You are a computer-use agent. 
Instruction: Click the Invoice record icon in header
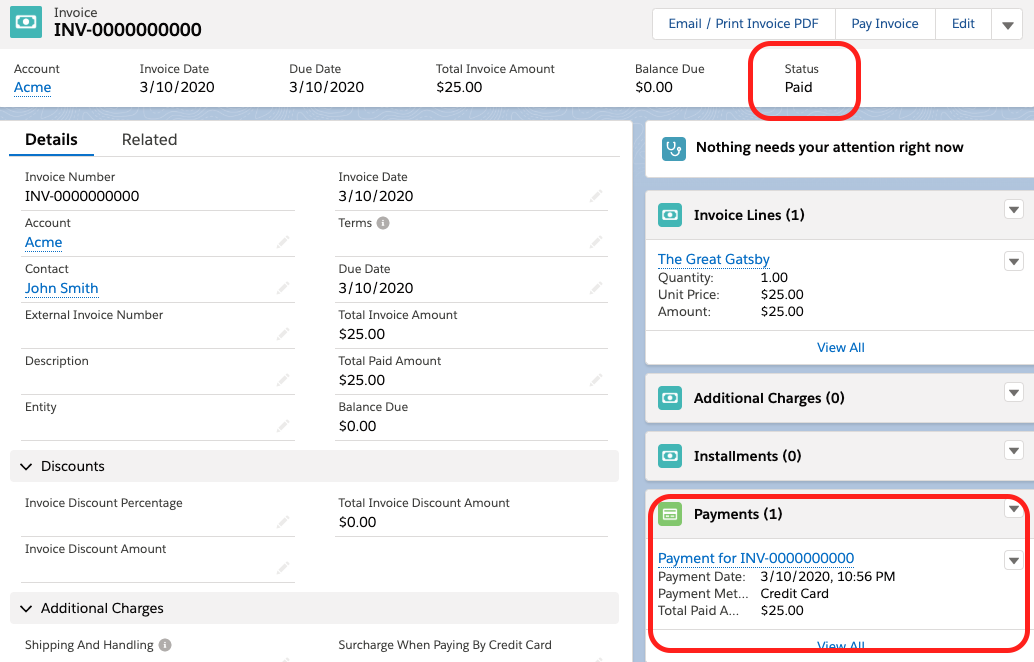27,23
